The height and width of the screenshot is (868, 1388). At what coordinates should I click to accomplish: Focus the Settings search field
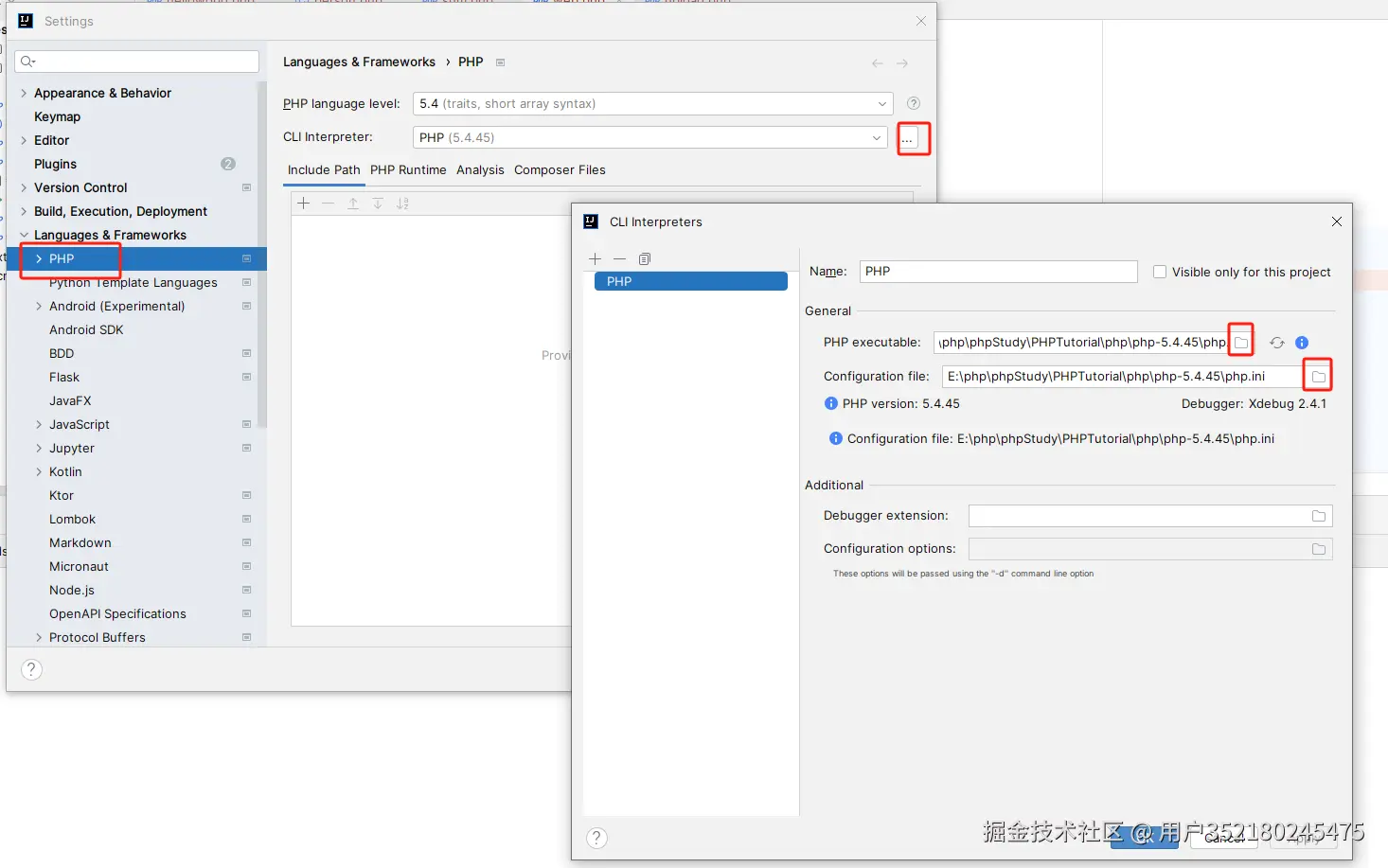[136, 62]
